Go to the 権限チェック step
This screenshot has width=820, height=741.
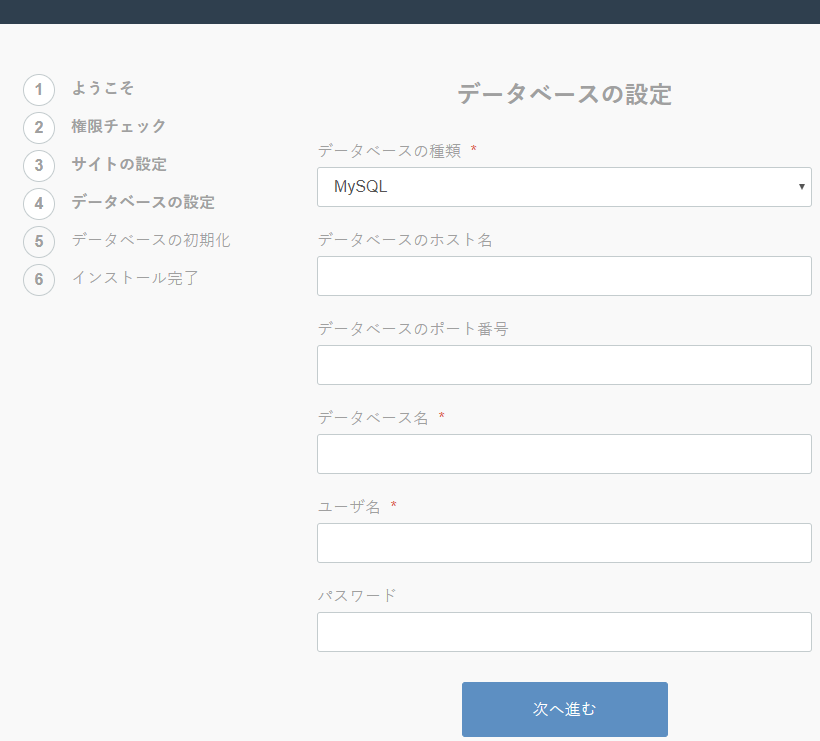tap(118, 126)
